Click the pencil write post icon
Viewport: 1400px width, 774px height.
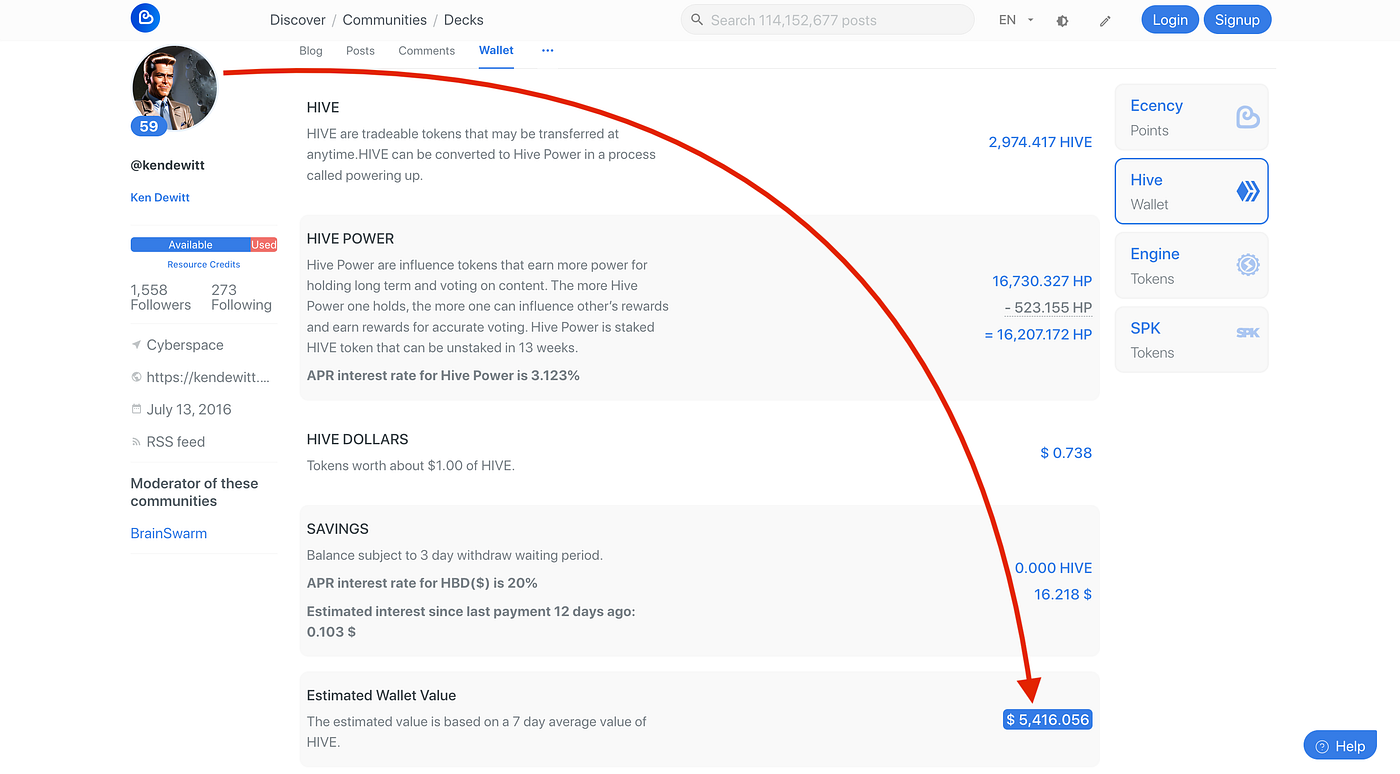pos(1105,20)
